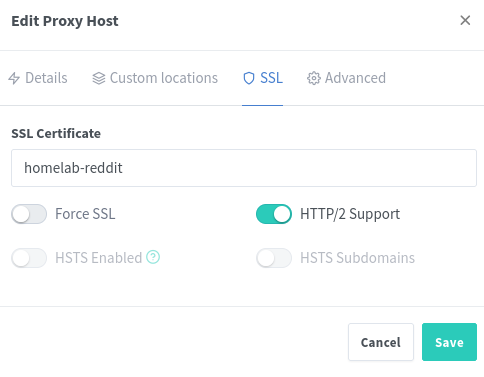
Task: Click the HSTS Subdomains text label
Action: [x=357, y=258]
